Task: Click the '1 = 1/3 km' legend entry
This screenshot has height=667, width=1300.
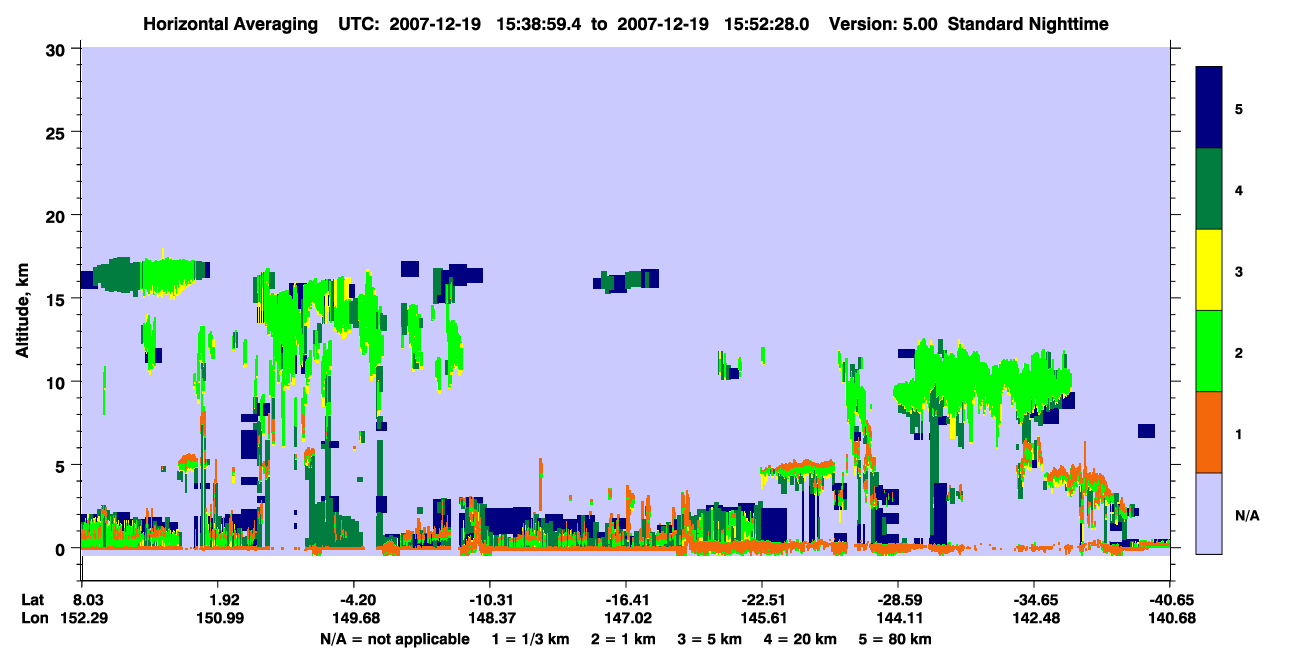Action: [x=529, y=639]
